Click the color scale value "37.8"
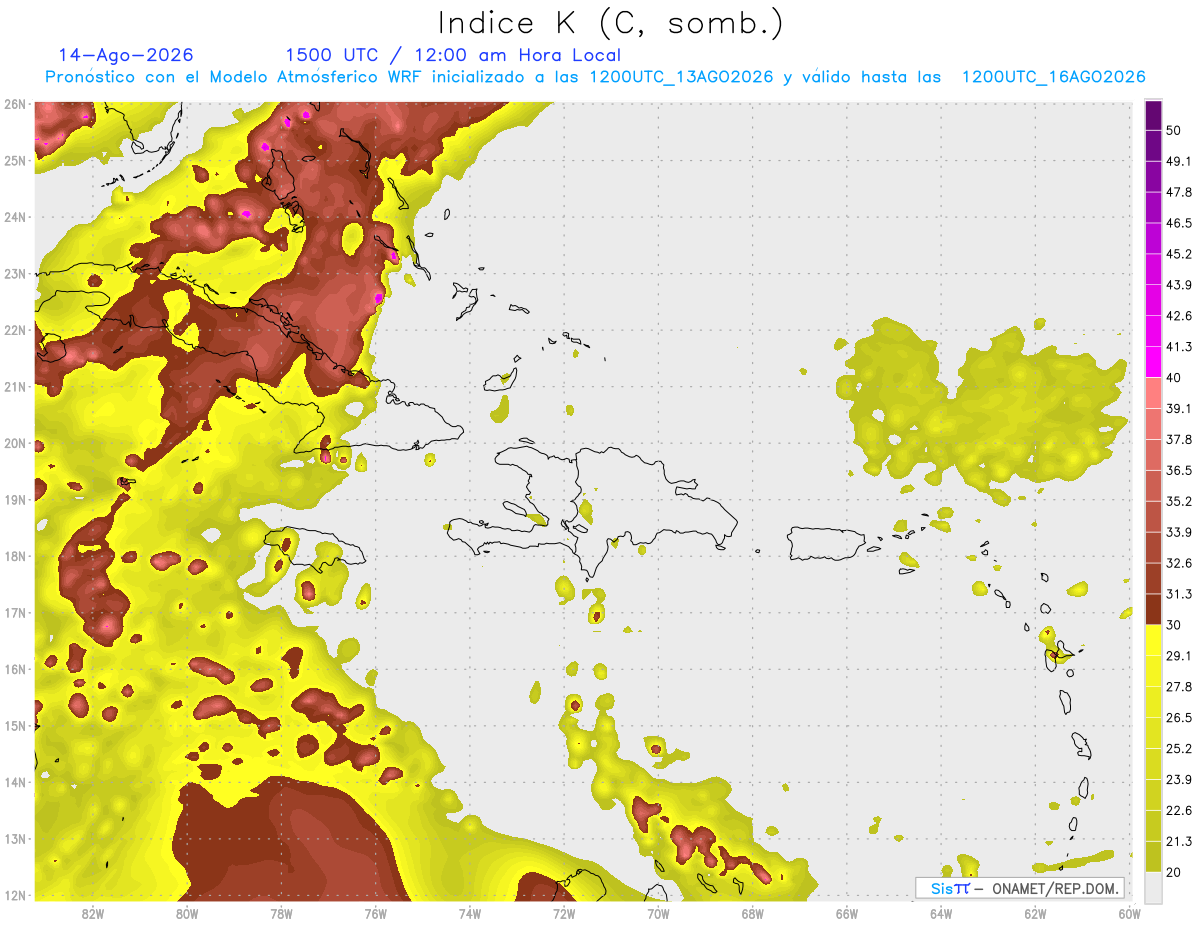 [1179, 439]
